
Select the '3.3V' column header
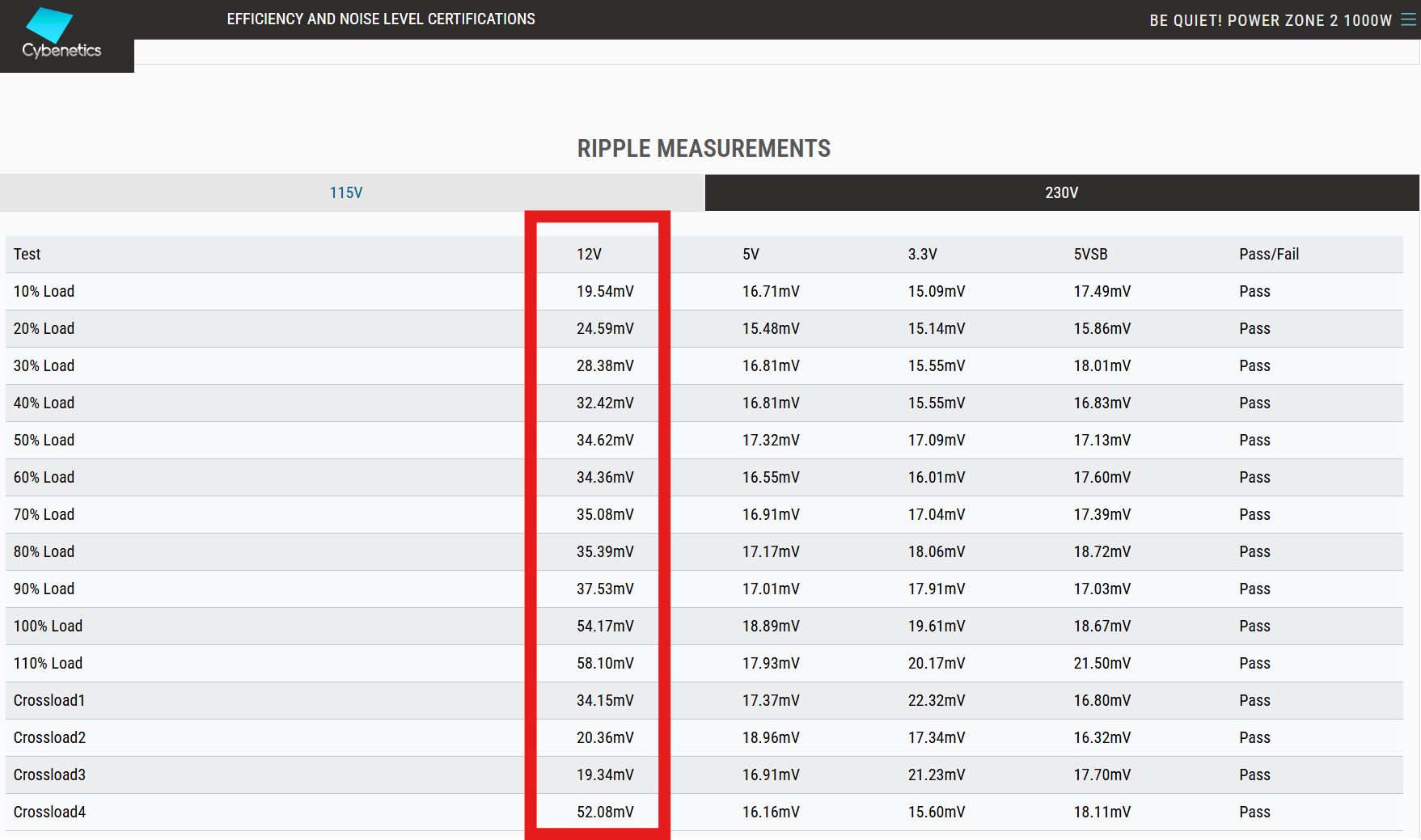coord(922,254)
